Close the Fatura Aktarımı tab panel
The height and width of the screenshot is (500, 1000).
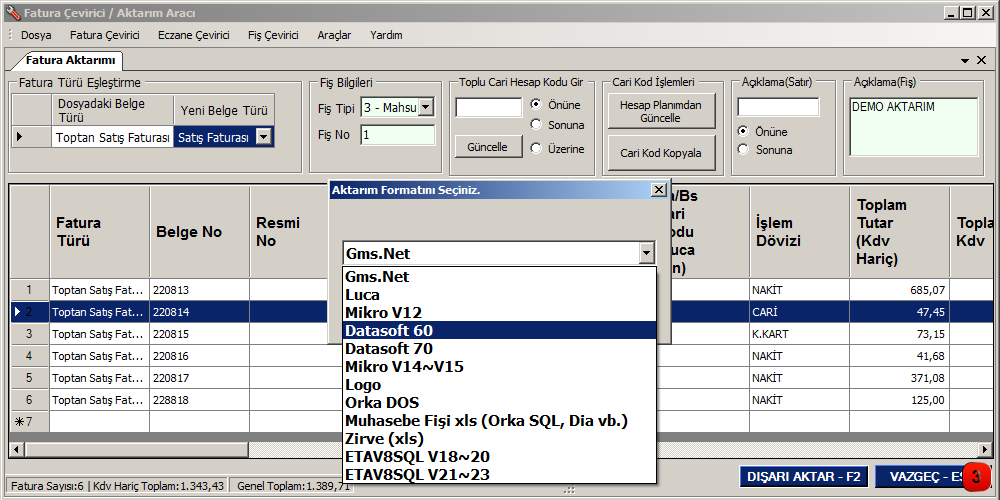(x=982, y=60)
